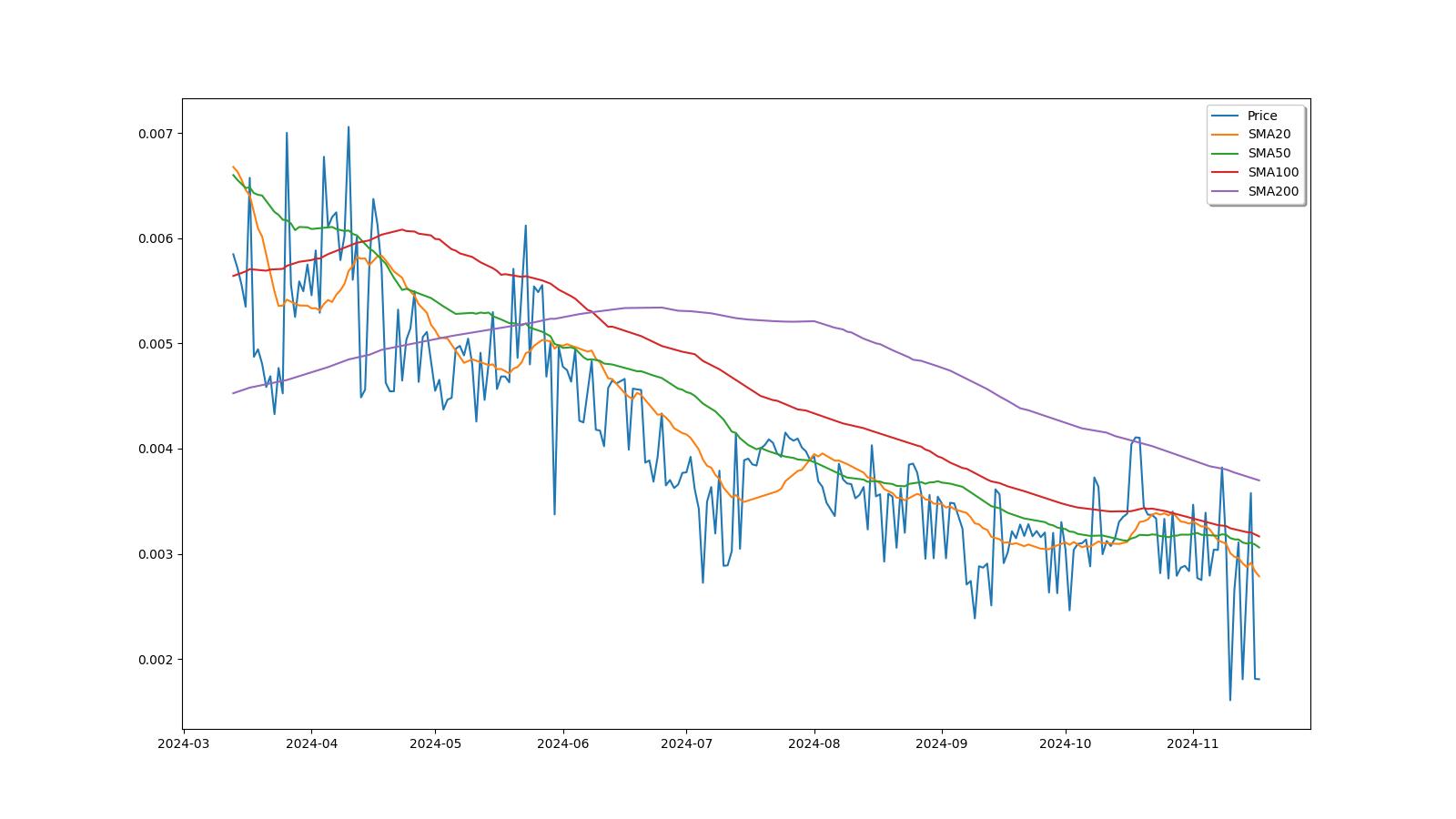The image size is (1456, 819).
Task: Click the 2024-11 x-axis label
Action: pyautogui.click(x=1192, y=743)
